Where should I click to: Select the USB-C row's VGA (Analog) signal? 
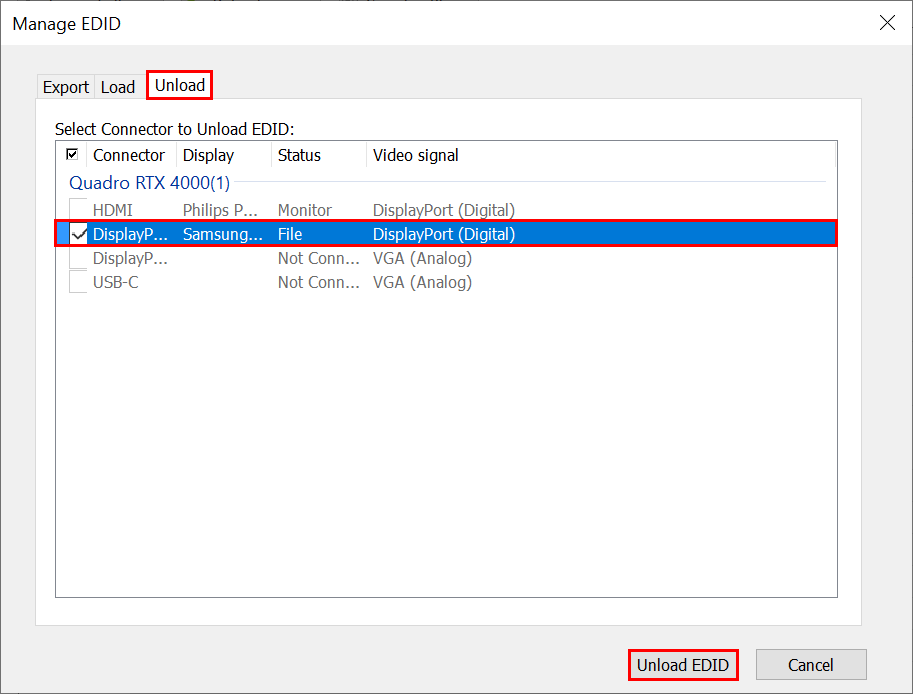pos(422,282)
